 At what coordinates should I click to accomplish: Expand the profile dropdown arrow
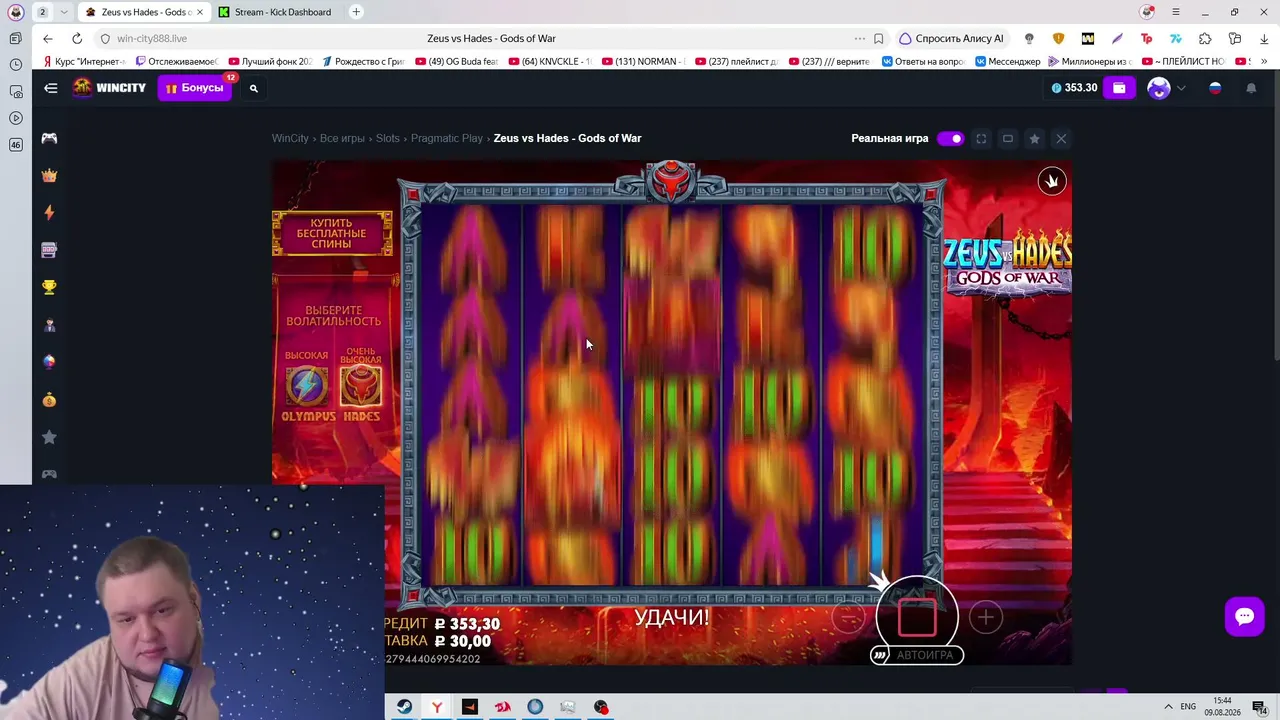click(1181, 88)
